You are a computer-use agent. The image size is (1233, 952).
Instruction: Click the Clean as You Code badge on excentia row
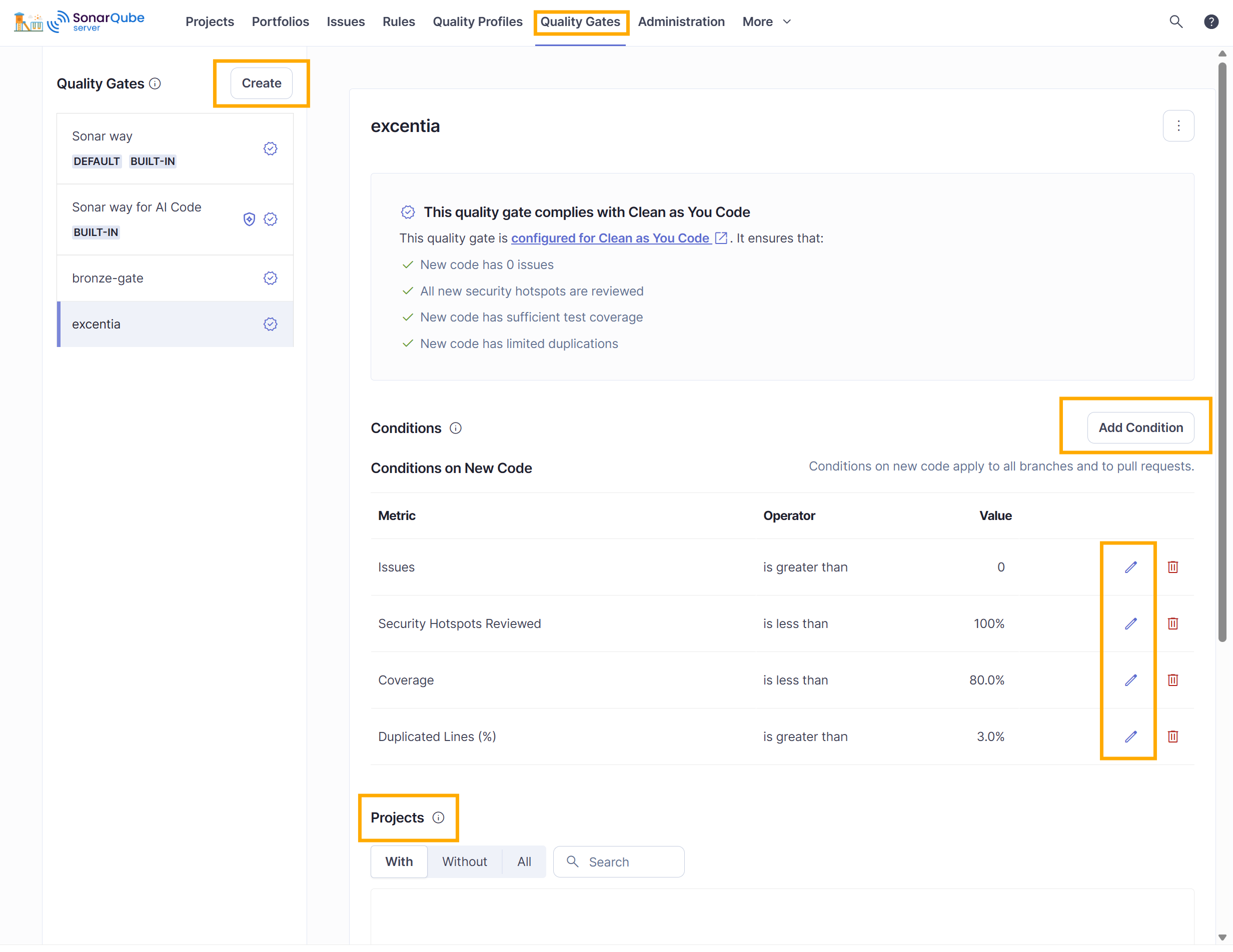click(x=271, y=324)
